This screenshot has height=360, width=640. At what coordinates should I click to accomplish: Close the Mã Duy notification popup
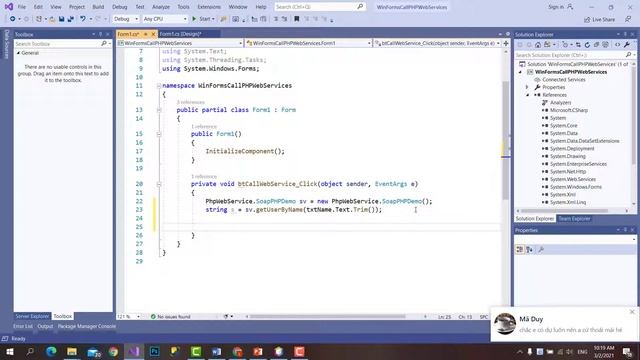(x=632, y=311)
